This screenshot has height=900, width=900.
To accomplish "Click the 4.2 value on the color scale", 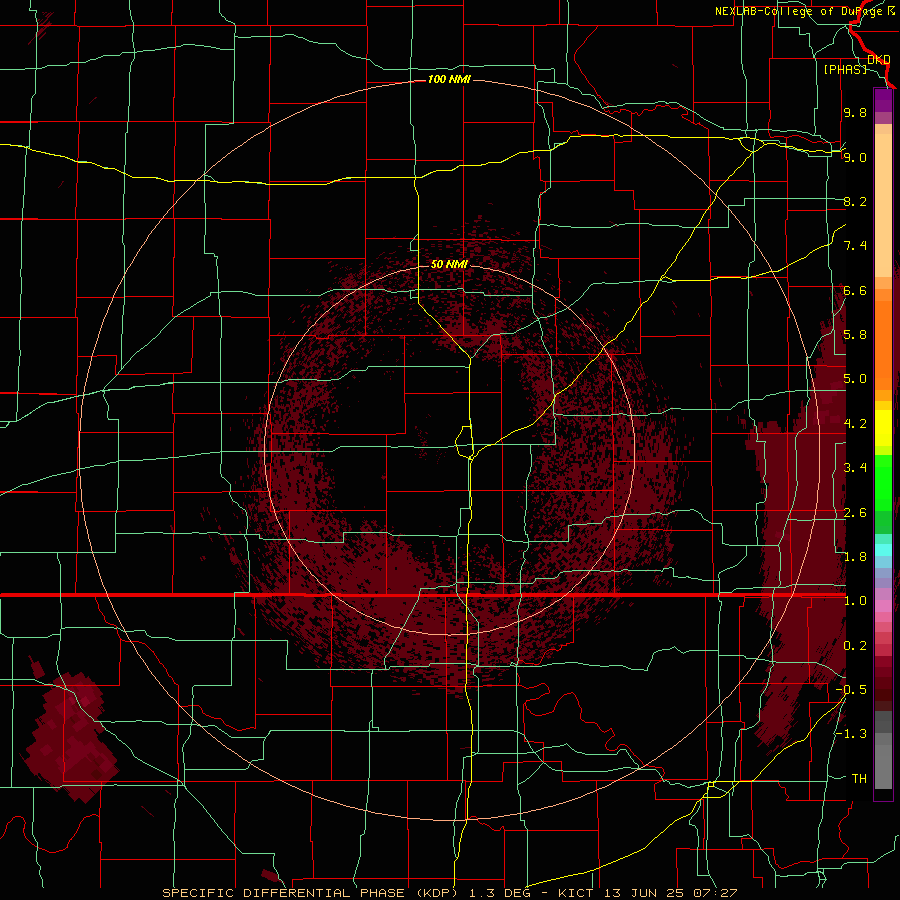I will point(855,424).
